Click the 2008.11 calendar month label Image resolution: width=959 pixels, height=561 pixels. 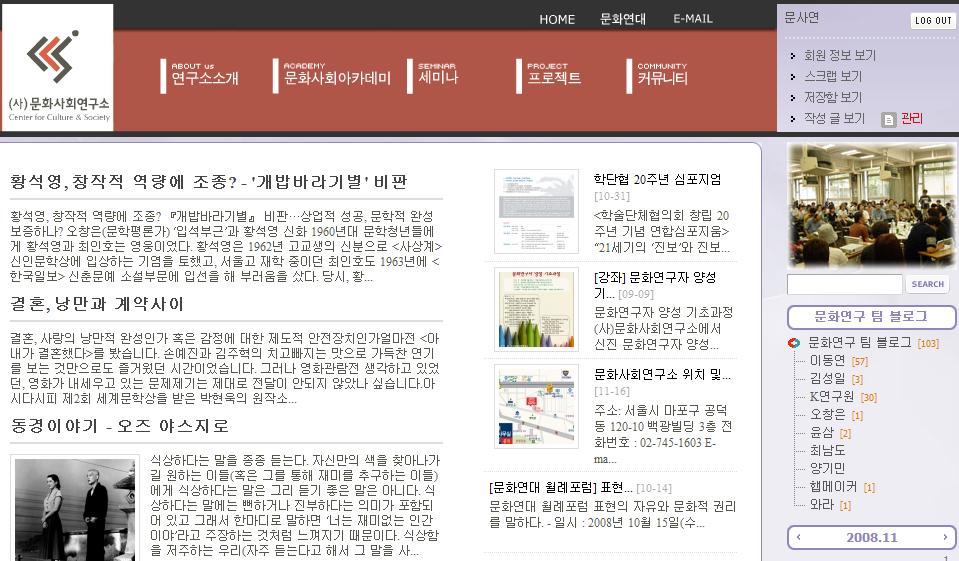click(872, 537)
